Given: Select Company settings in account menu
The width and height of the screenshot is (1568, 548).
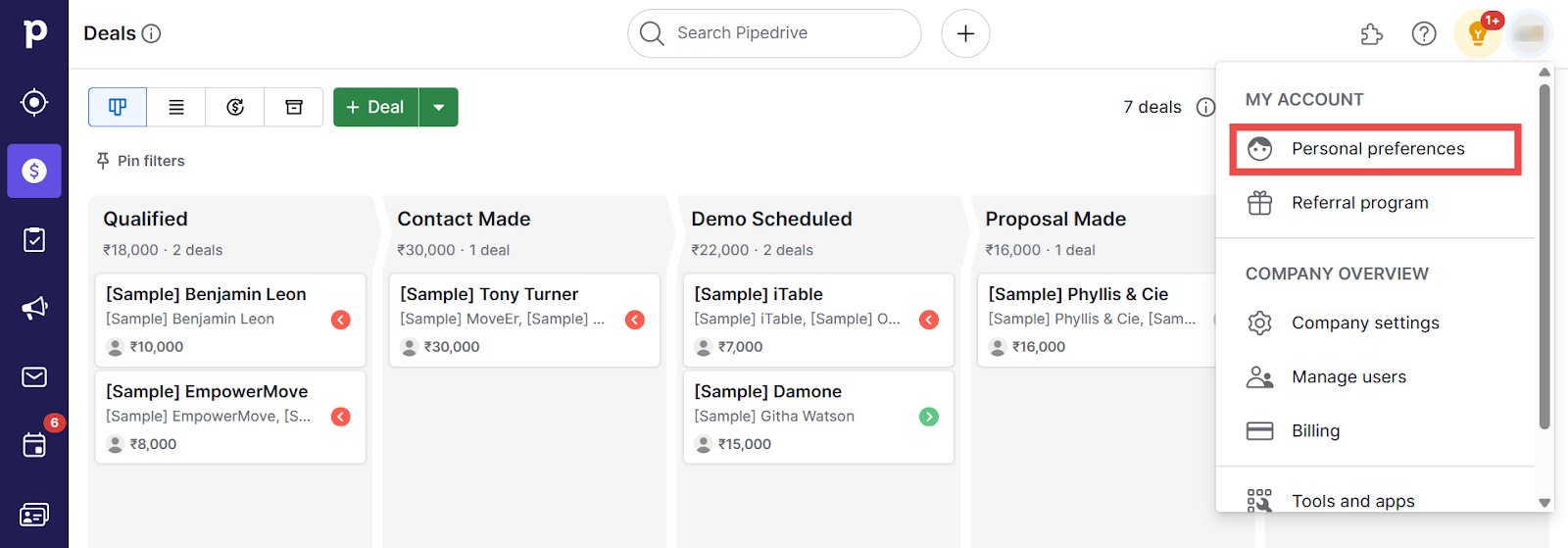Looking at the screenshot, I should pyautogui.click(x=1364, y=323).
